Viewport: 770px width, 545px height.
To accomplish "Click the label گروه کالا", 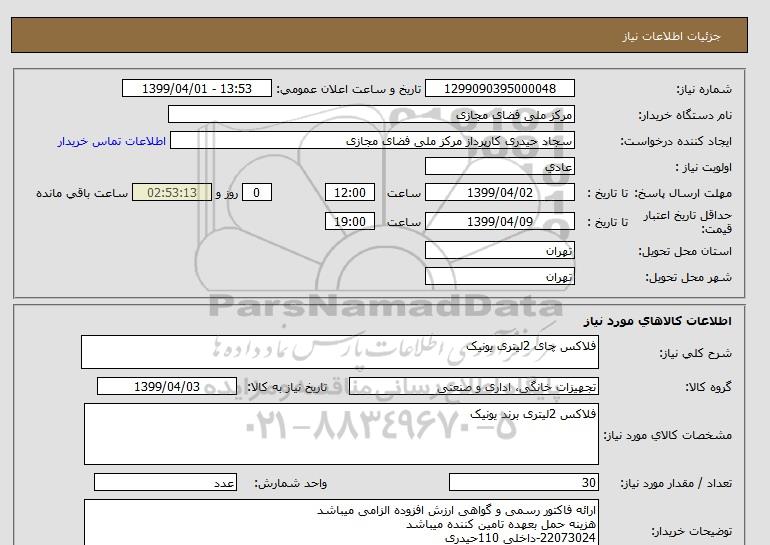I will pos(708,387).
